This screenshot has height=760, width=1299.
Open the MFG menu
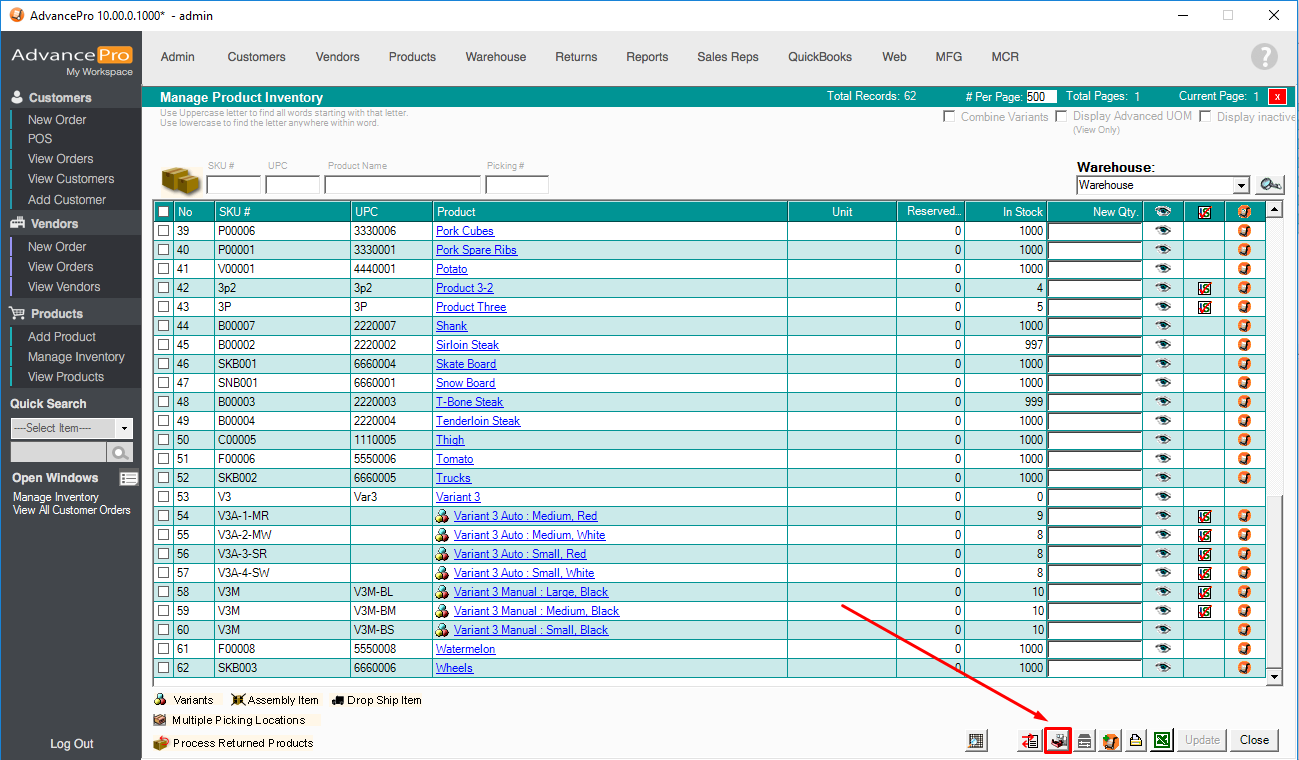coord(949,57)
